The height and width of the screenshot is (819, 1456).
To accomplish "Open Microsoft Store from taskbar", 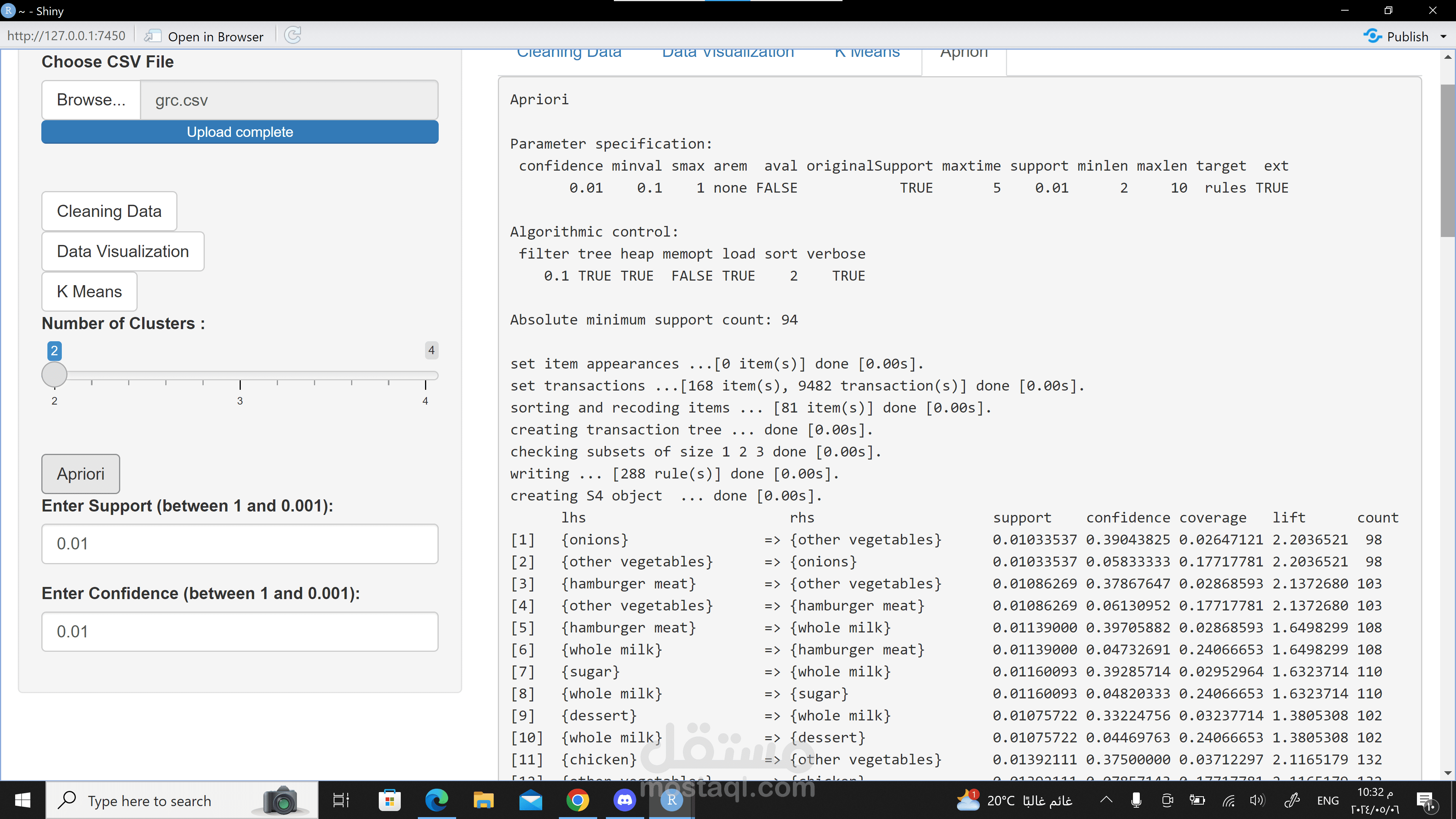I will 389,800.
